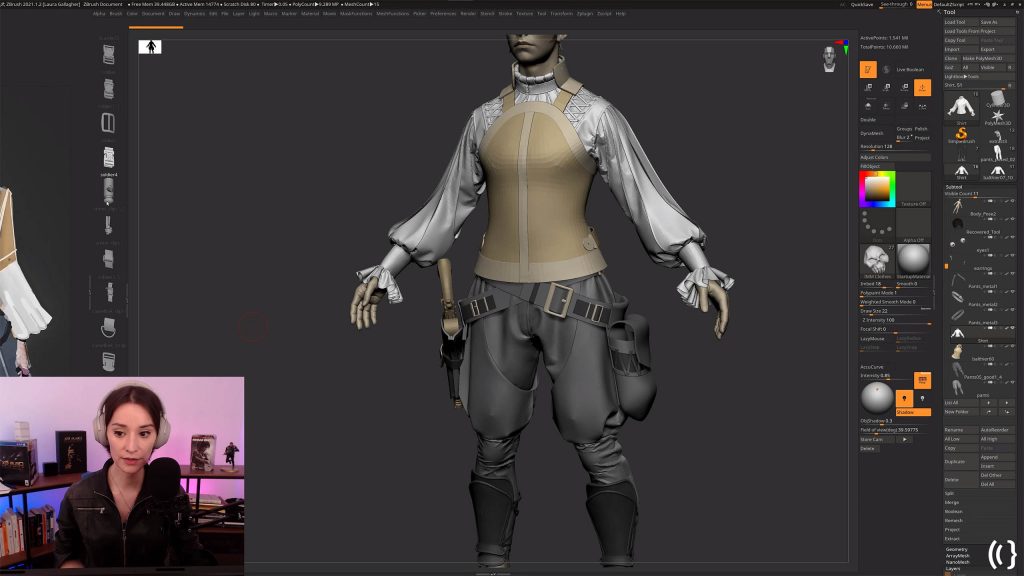Screen dimensions: 1024x576
Task: Select the Pants_metal2 ring subtool icon
Action: pos(957,298)
